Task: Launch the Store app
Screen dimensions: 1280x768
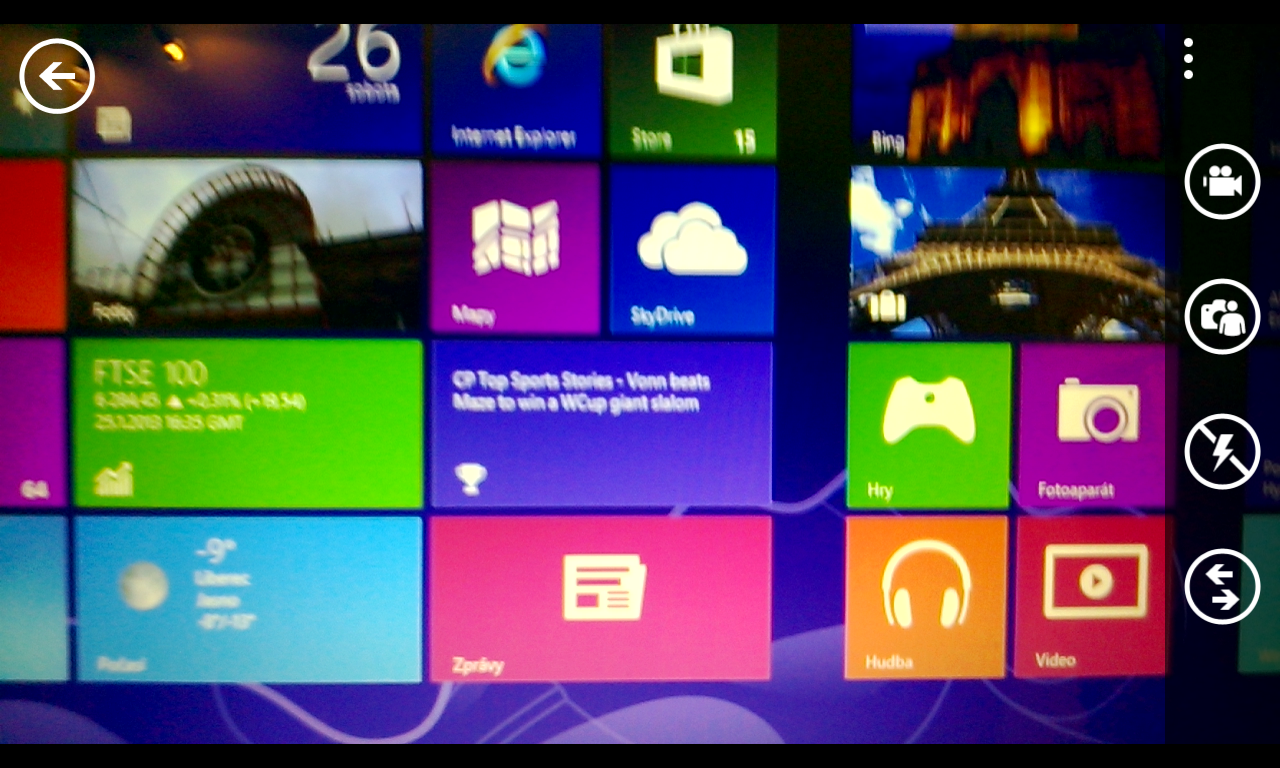Action: [690, 75]
